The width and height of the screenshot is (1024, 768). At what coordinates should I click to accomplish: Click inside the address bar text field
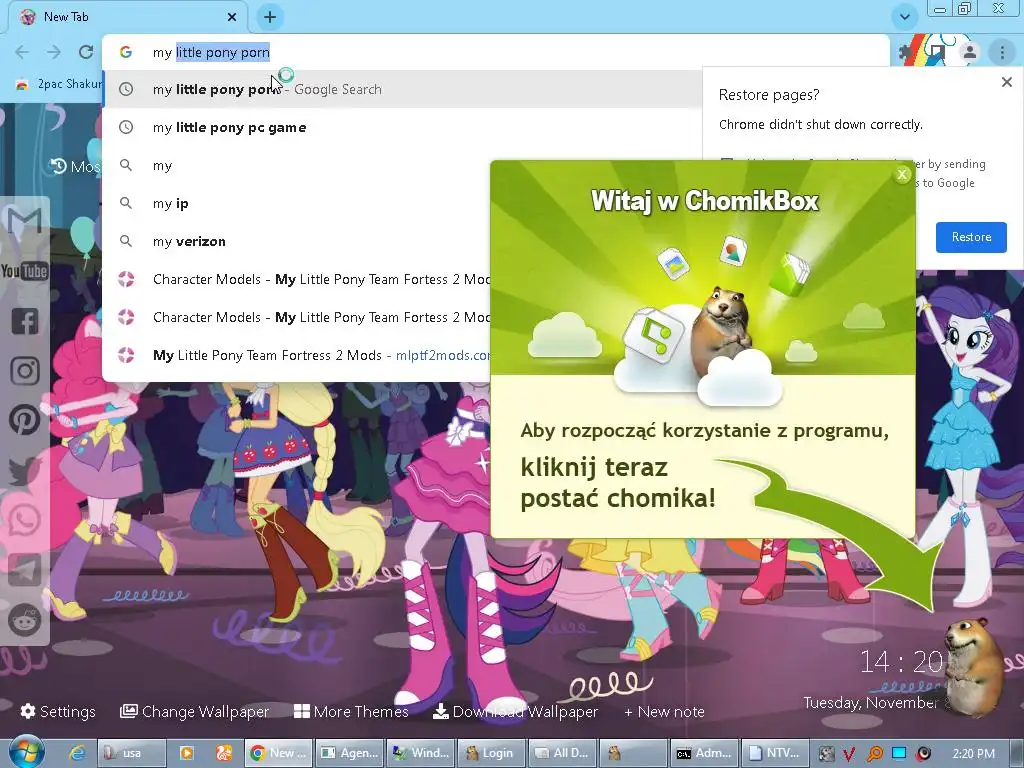coord(496,52)
